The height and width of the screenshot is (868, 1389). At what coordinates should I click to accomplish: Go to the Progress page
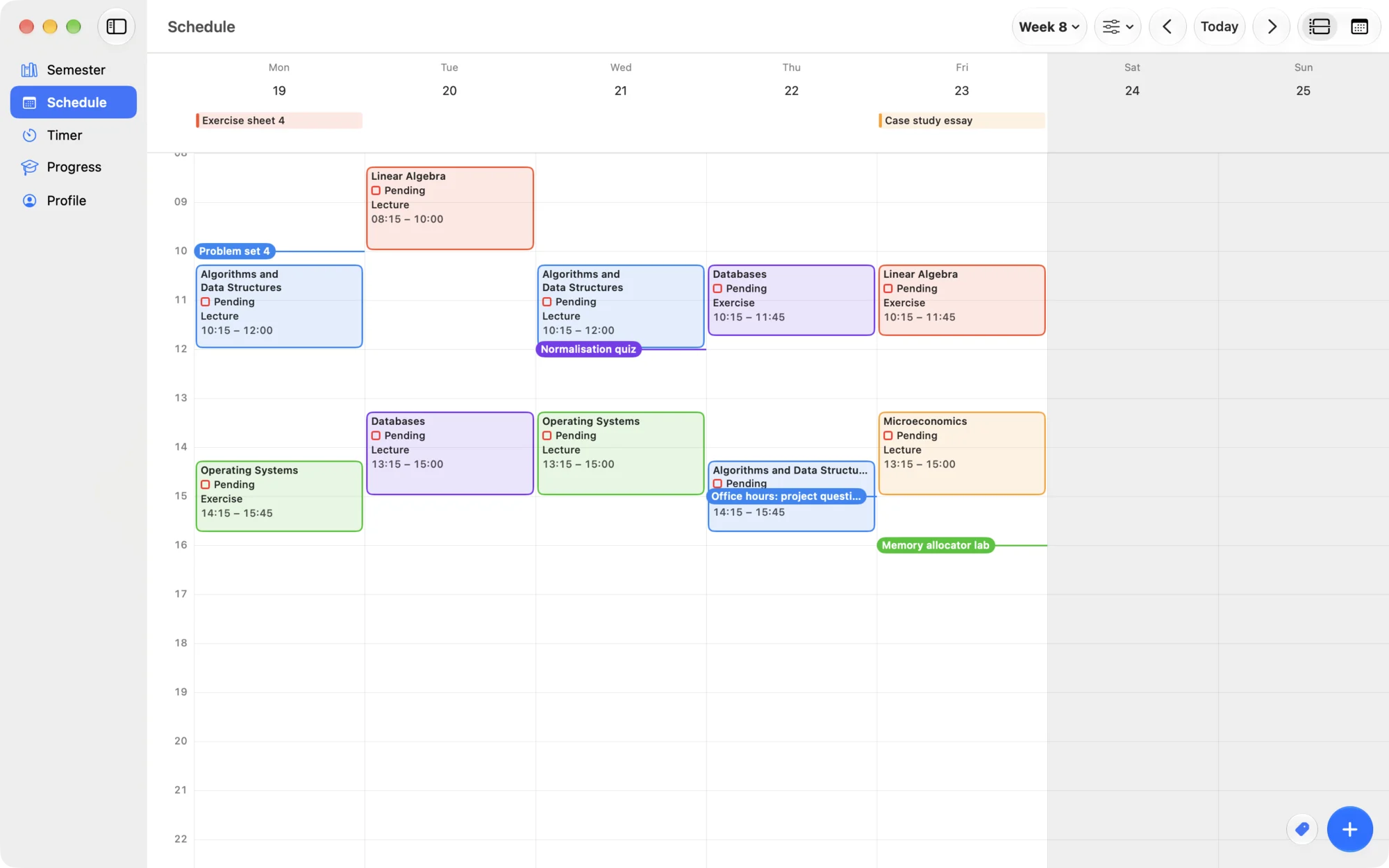(x=73, y=167)
